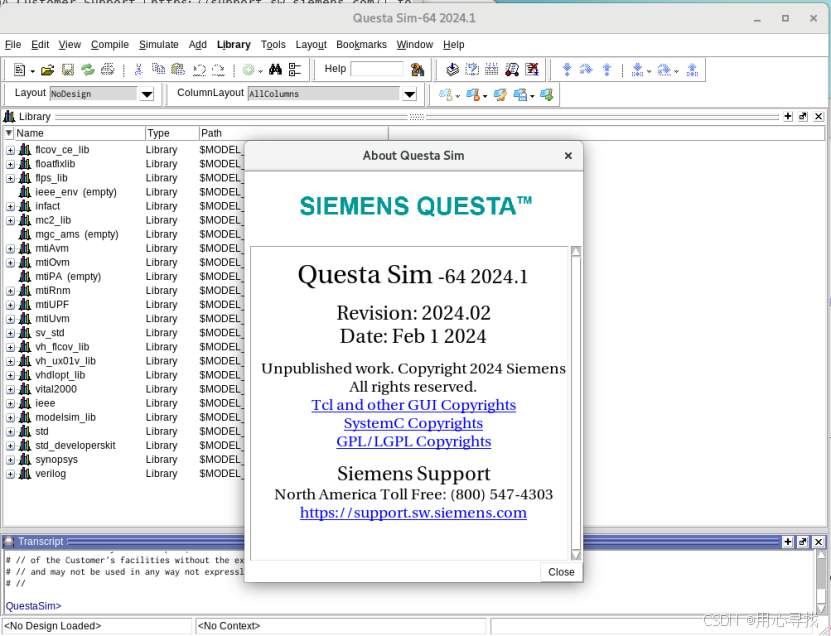This screenshot has width=831, height=636.
Task: Expand the synopsys library node
Action: tap(10, 460)
